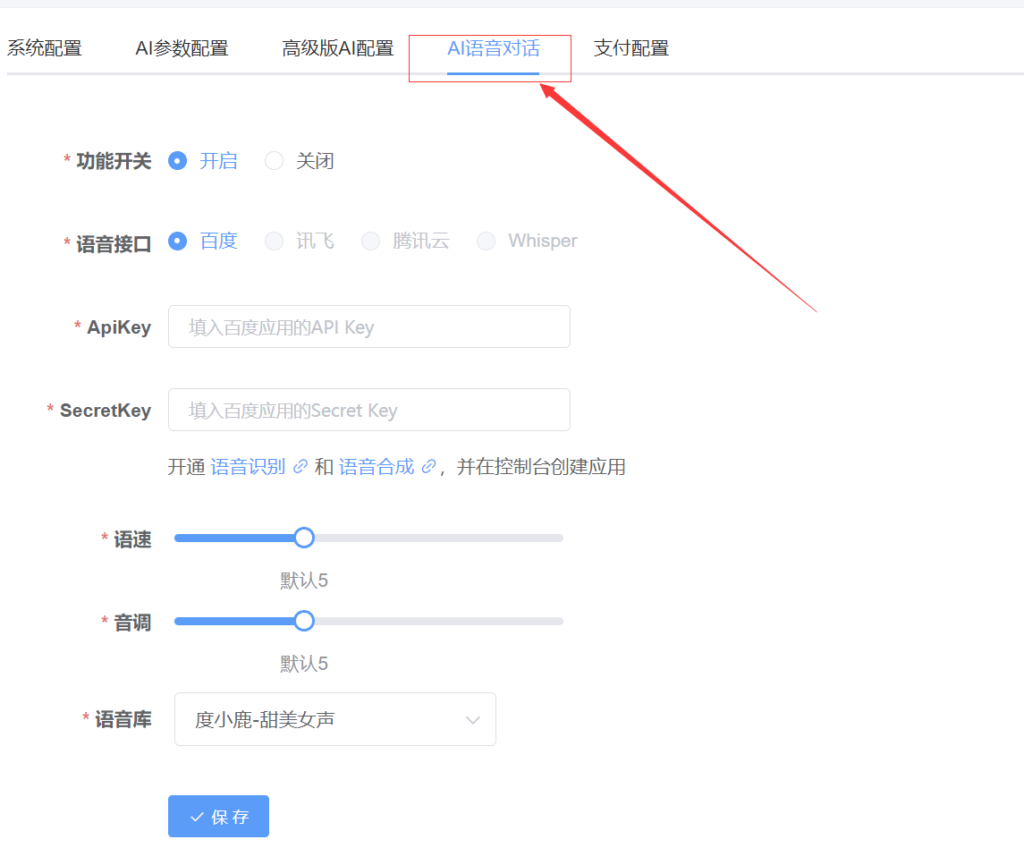The width and height of the screenshot is (1024, 848).
Task: 点击 语音识别 旁的链接图标
Action: click(298, 466)
